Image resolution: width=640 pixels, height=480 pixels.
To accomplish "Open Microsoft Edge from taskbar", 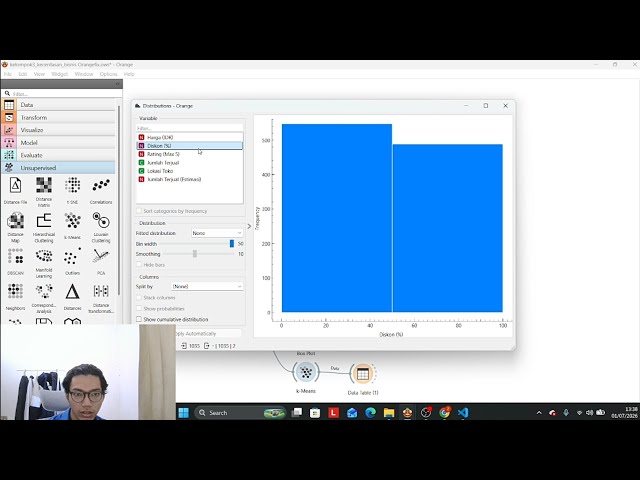I will pyautogui.click(x=371, y=413).
